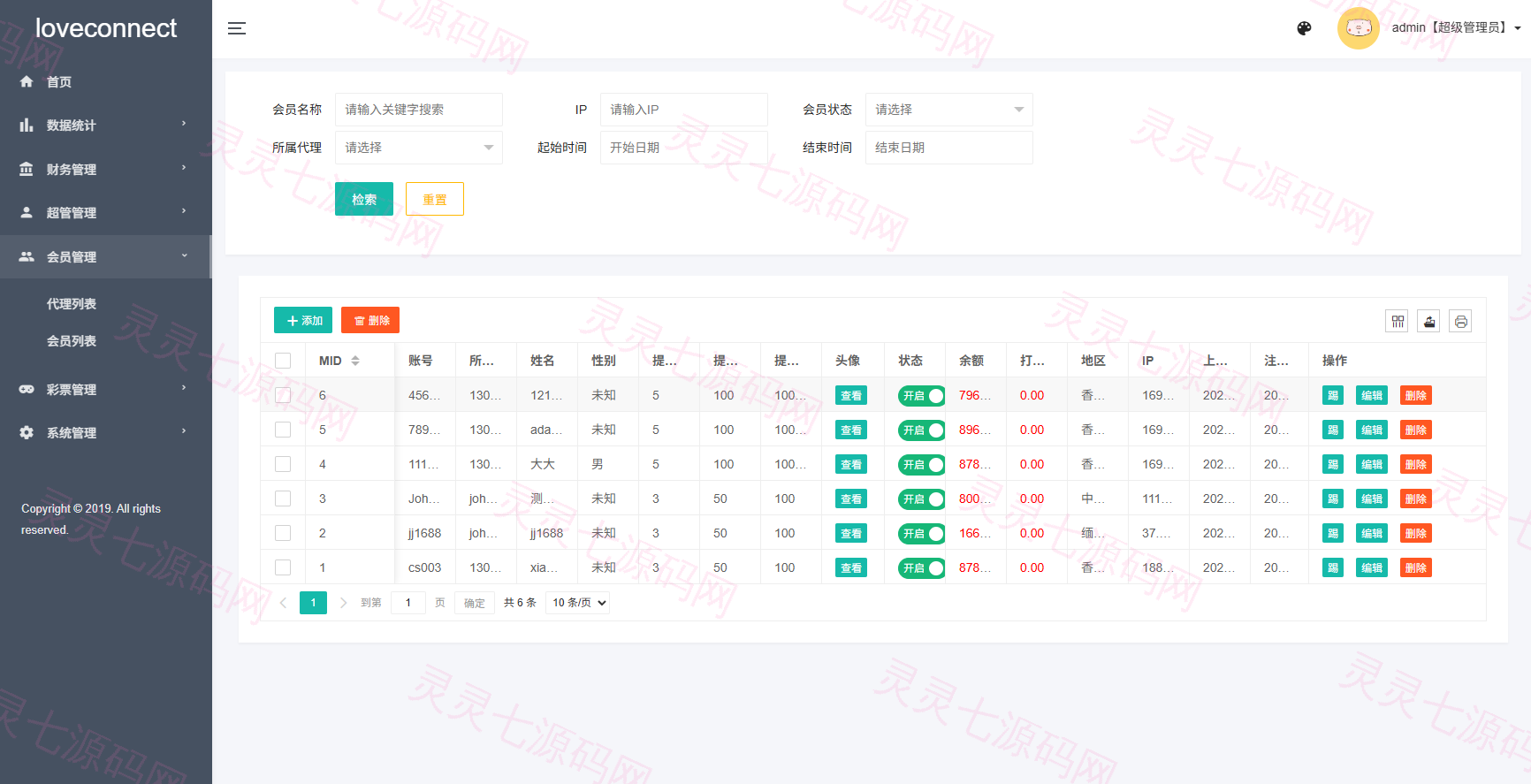Image resolution: width=1531 pixels, height=784 pixels.
Task: Tick checkbox for row MID 6
Action: click(283, 395)
